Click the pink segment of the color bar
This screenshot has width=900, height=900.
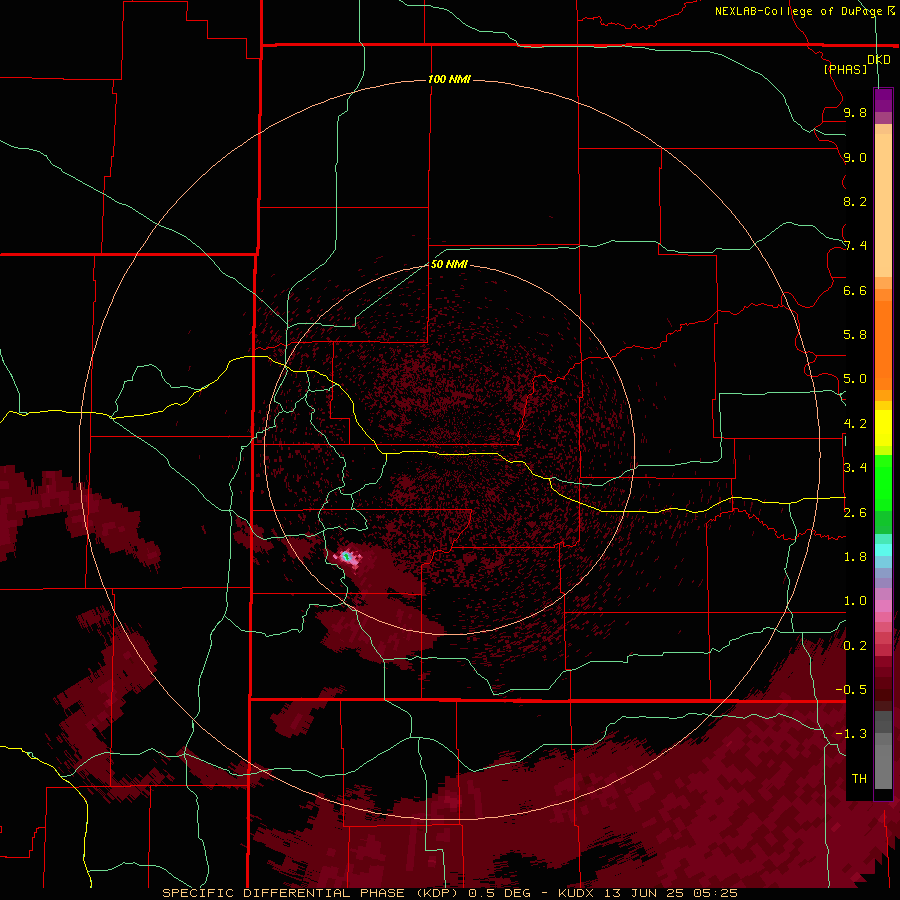(x=883, y=606)
